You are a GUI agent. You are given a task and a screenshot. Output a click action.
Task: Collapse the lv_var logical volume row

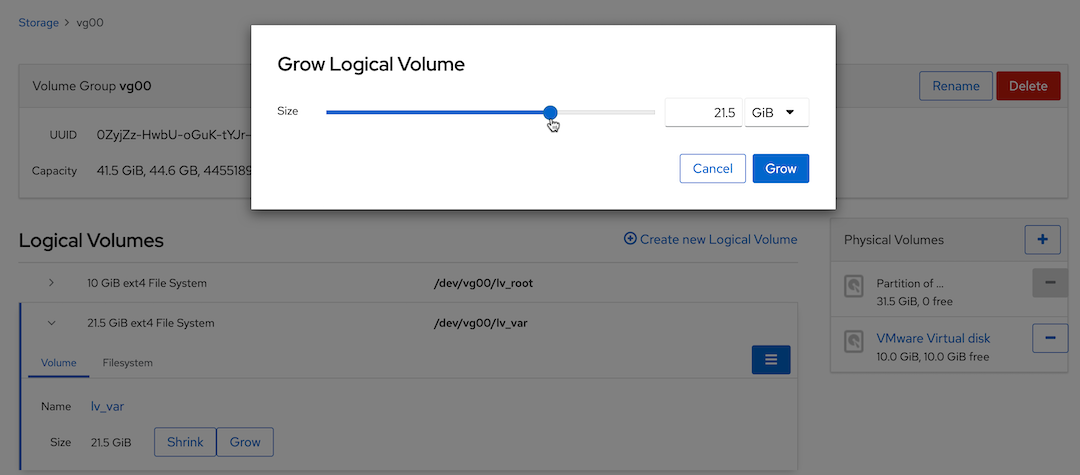point(52,323)
